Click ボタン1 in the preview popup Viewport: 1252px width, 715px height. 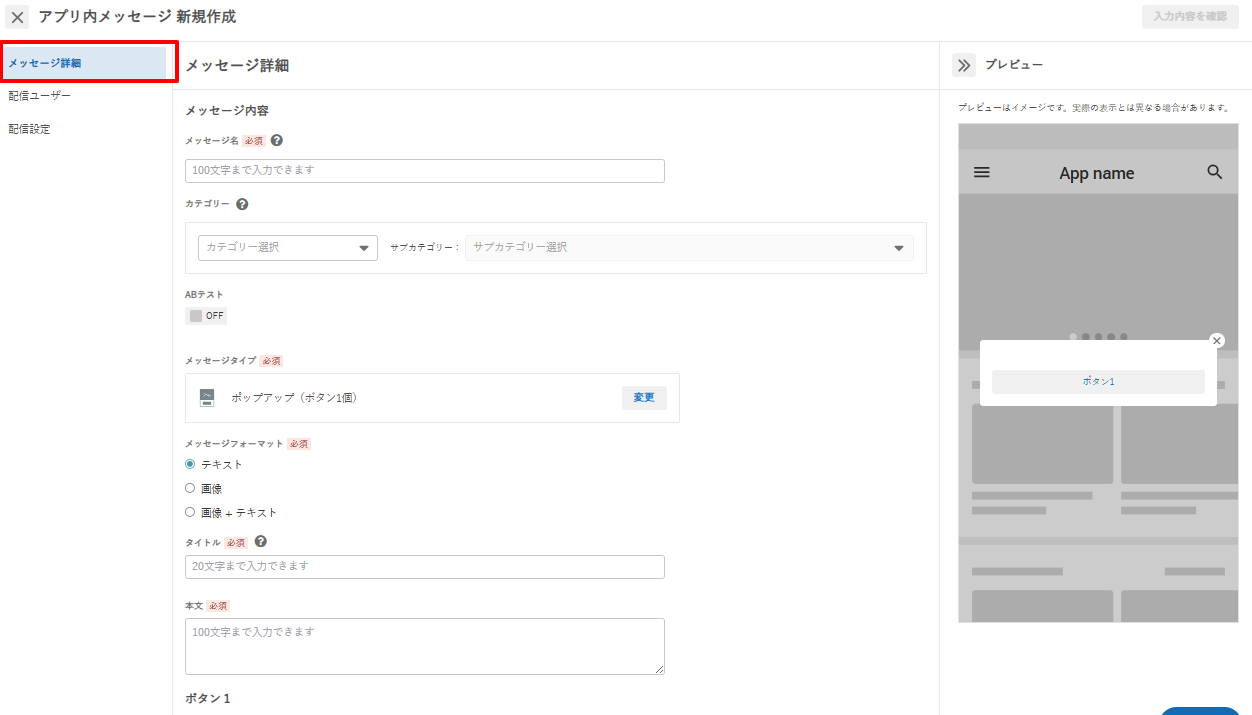click(1098, 382)
